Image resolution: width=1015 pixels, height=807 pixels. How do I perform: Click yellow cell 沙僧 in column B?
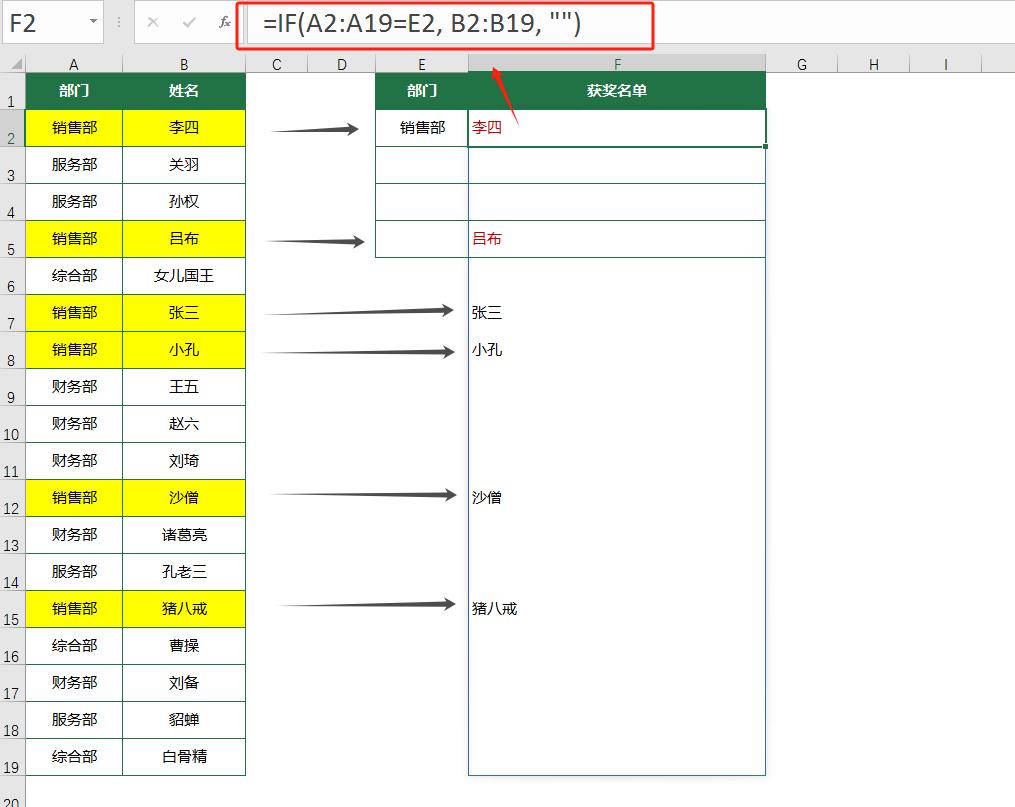click(184, 498)
